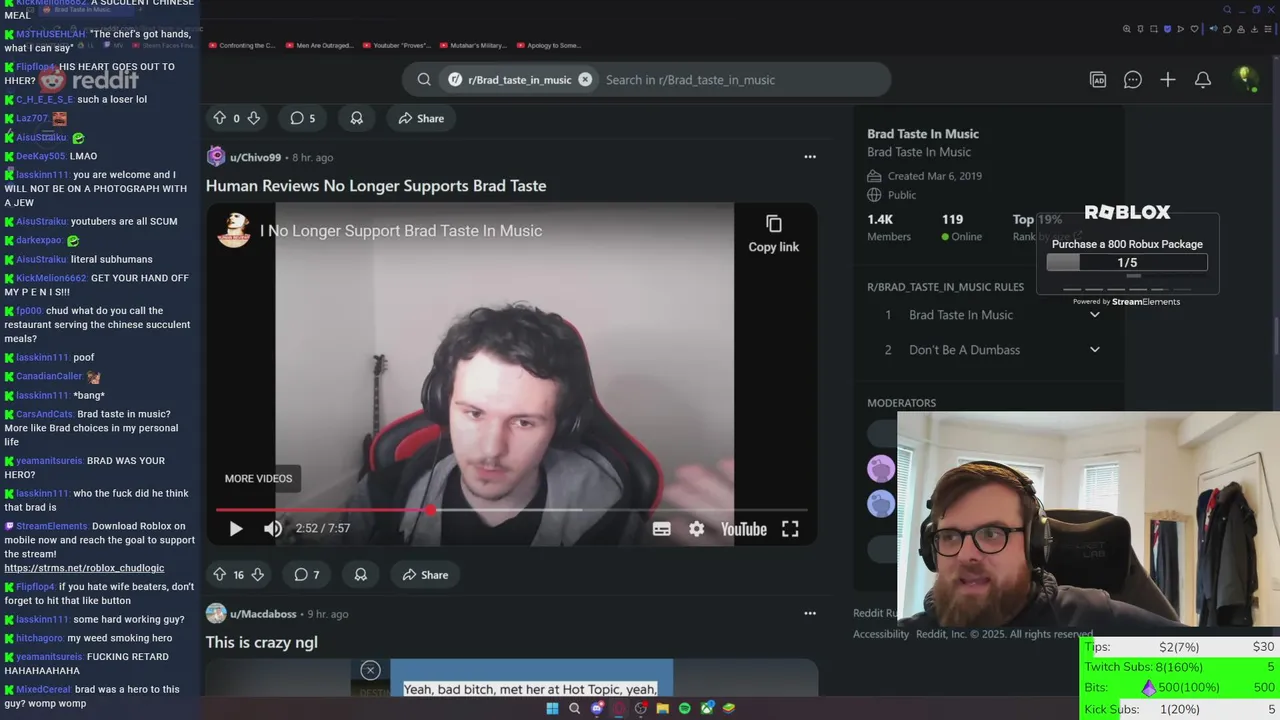The height and width of the screenshot is (720, 1280).
Task: Open the 'Brad Taste In Music' sidebar title
Action: click(923, 134)
